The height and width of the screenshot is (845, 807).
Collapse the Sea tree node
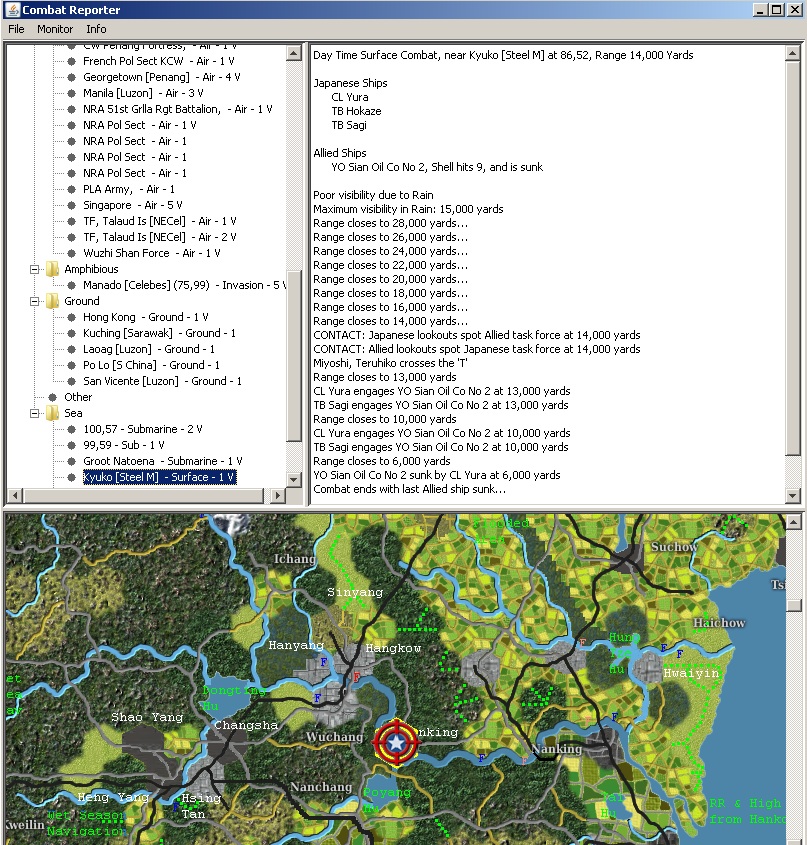pyautogui.click(x=35, y=413)
